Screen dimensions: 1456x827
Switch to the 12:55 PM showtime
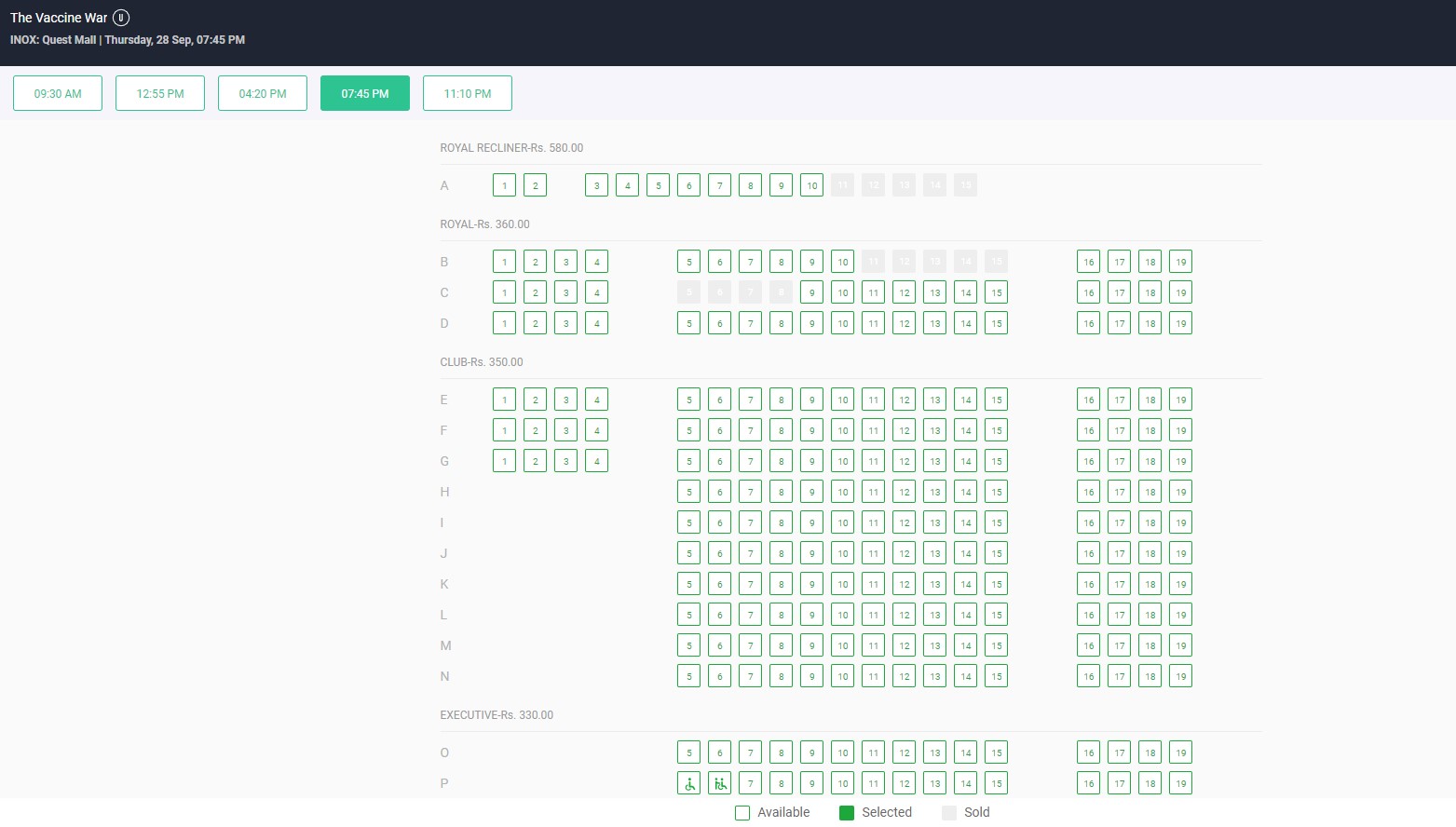tap(160, 93)
